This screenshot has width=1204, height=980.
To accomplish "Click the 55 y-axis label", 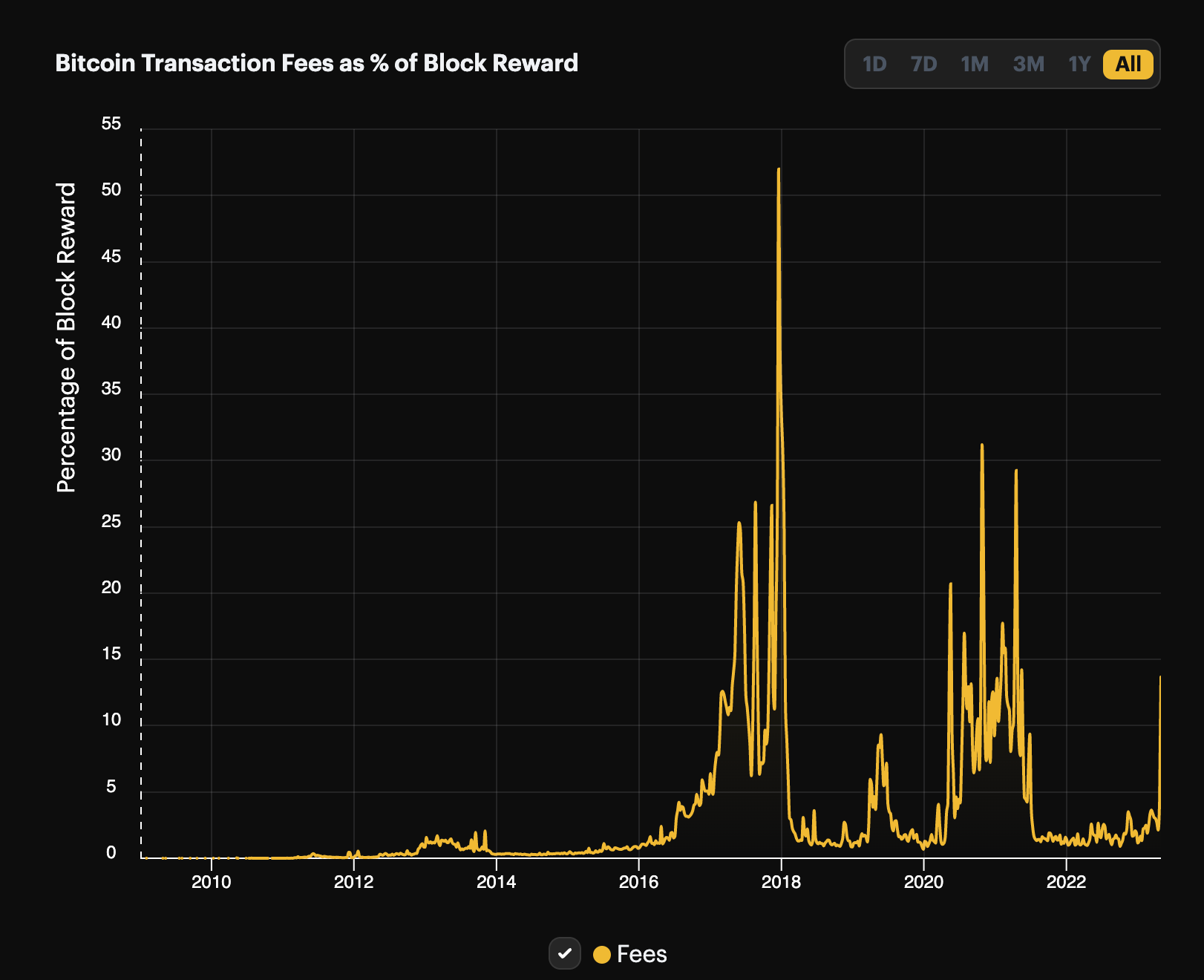I will click(112, 124).
